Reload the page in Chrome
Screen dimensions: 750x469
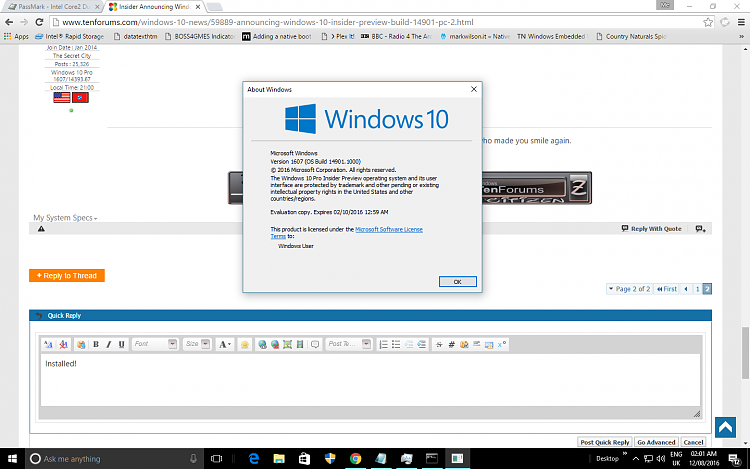(x=39, y=22)
